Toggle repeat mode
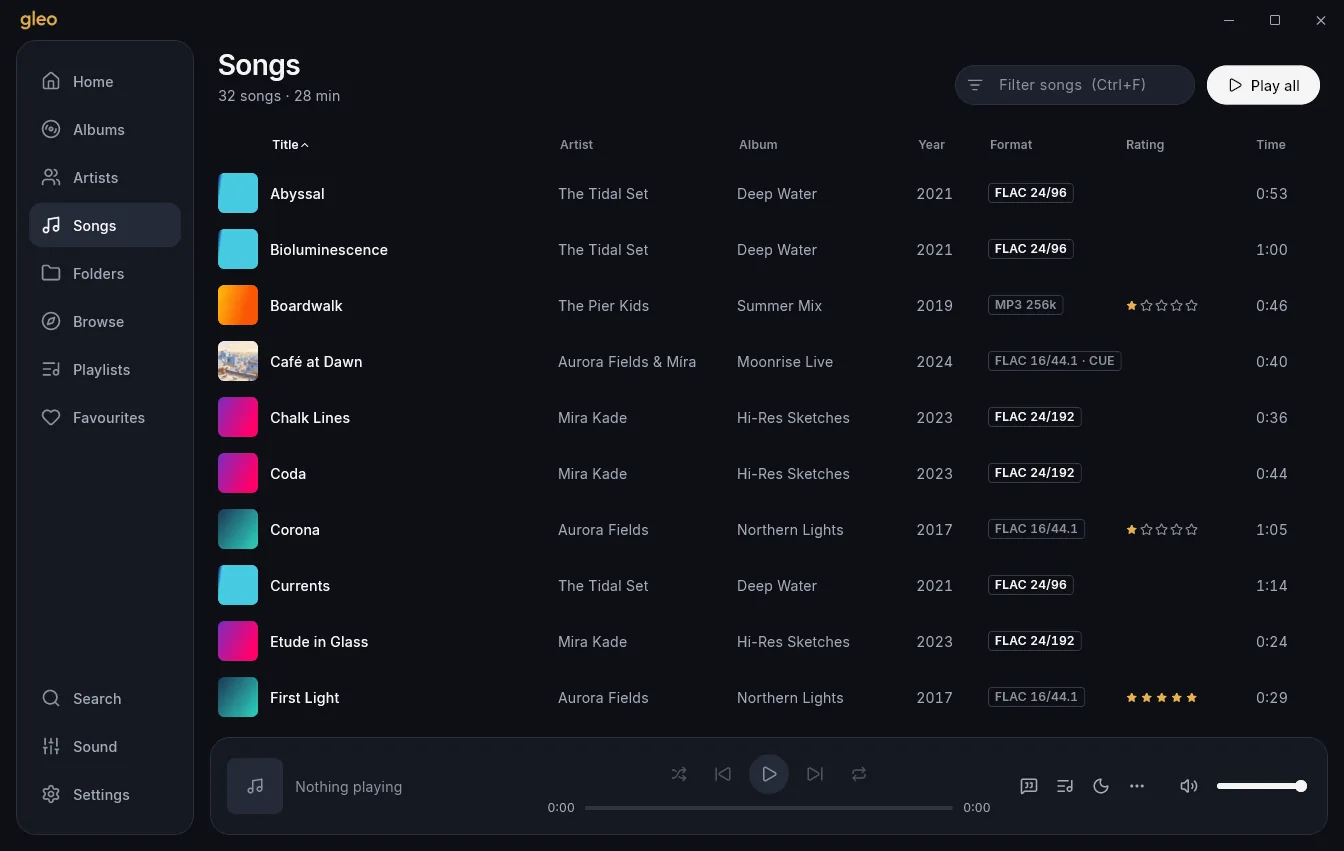 859,774
